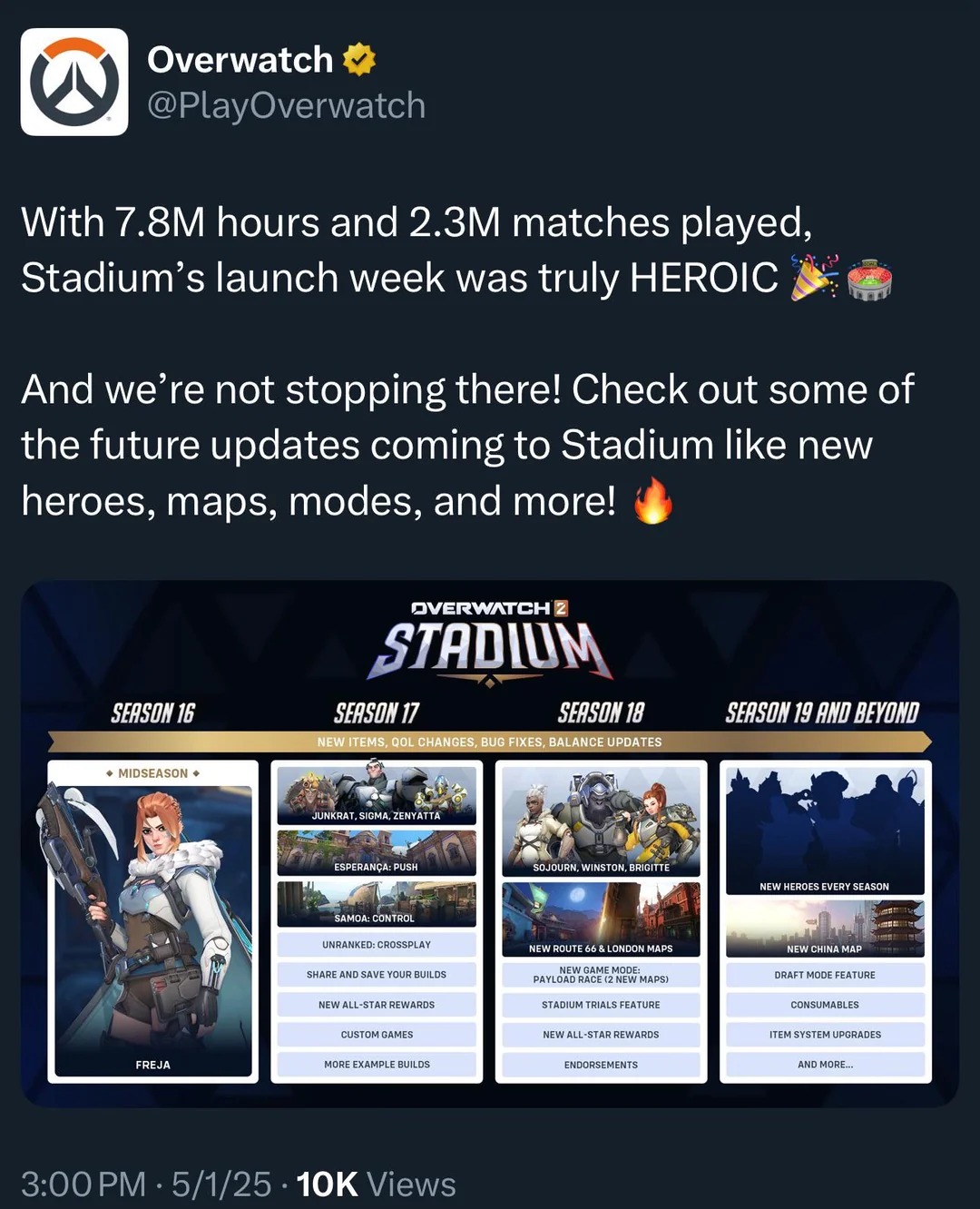Open the Overwatch profile avatar
Image resolution: width=980 pixels, height=1209 pixels.
(x=74, y=82)
